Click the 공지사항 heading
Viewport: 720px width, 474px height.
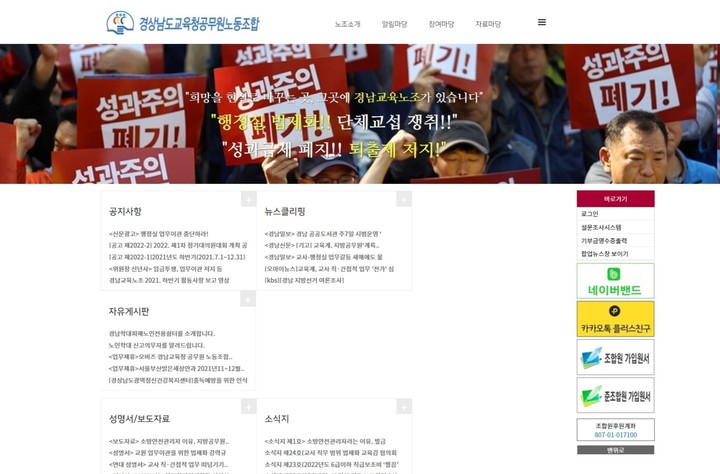click(125, 211)
